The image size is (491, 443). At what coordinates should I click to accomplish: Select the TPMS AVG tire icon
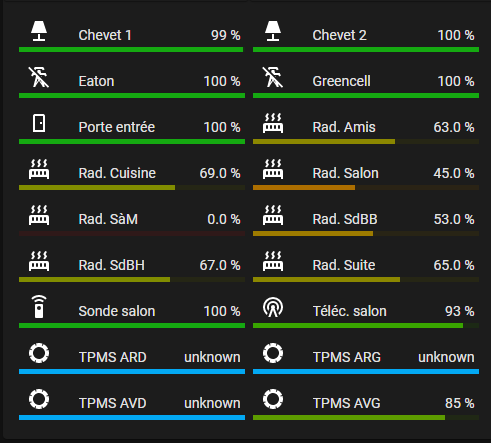click(273, 399)
